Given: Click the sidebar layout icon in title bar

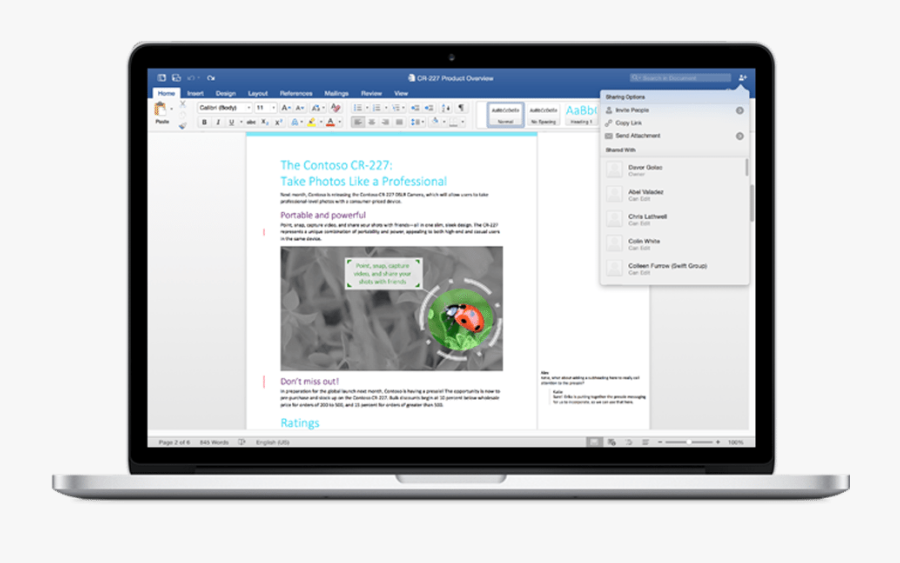Looking at the screenshot, I should [162, 77].
